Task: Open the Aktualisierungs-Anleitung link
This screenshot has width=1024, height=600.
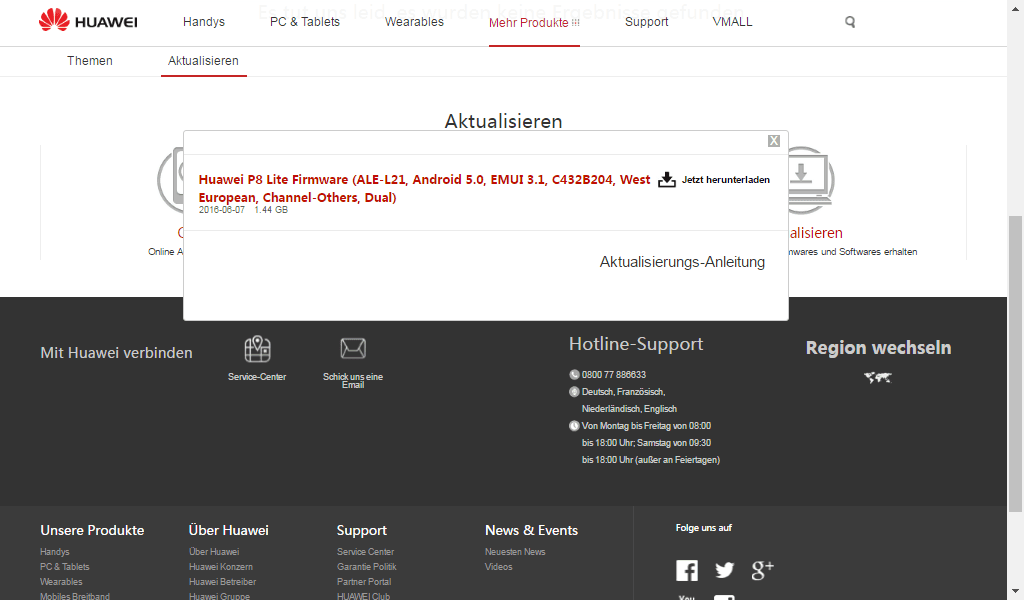Action: coord(682,262)
